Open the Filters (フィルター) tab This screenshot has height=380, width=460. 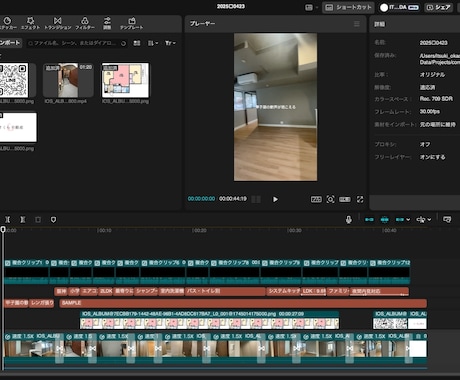click(x=85, y=23)
